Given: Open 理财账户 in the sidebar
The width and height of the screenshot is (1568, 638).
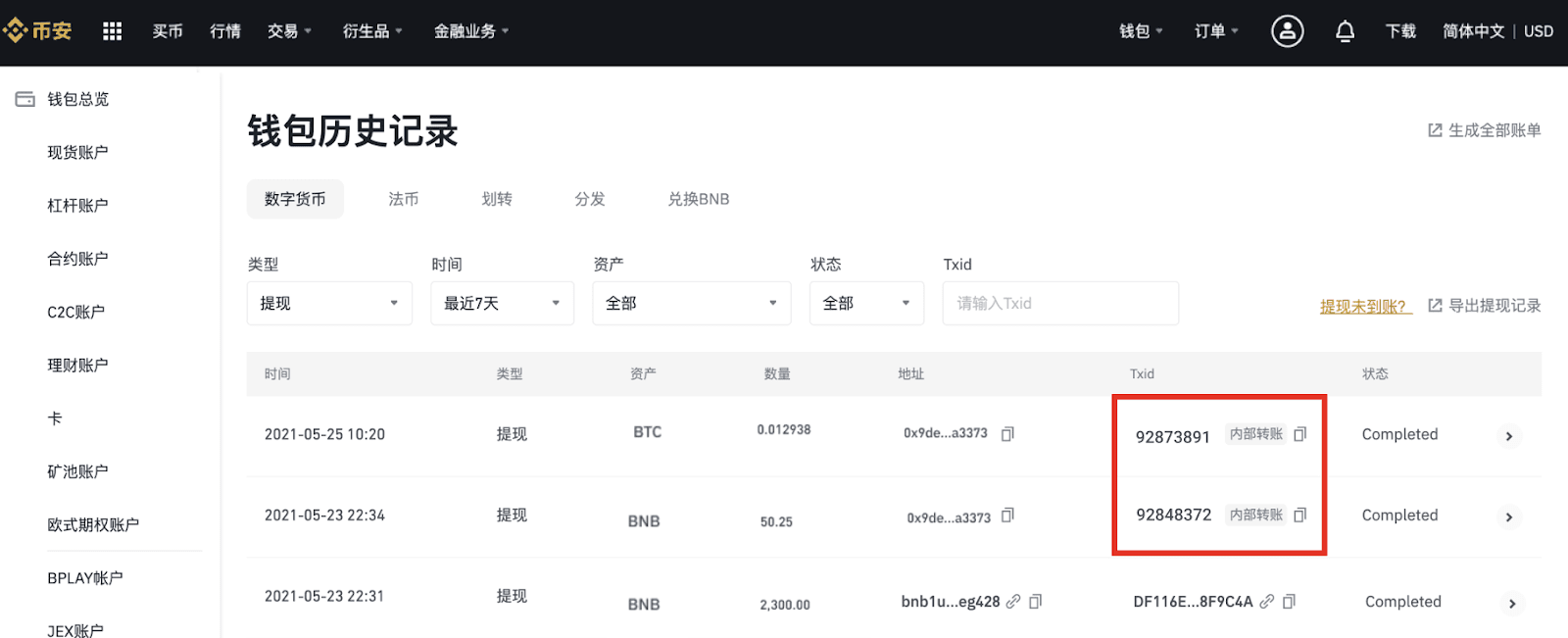Looking at the screenshot, I should pos(77,365).
